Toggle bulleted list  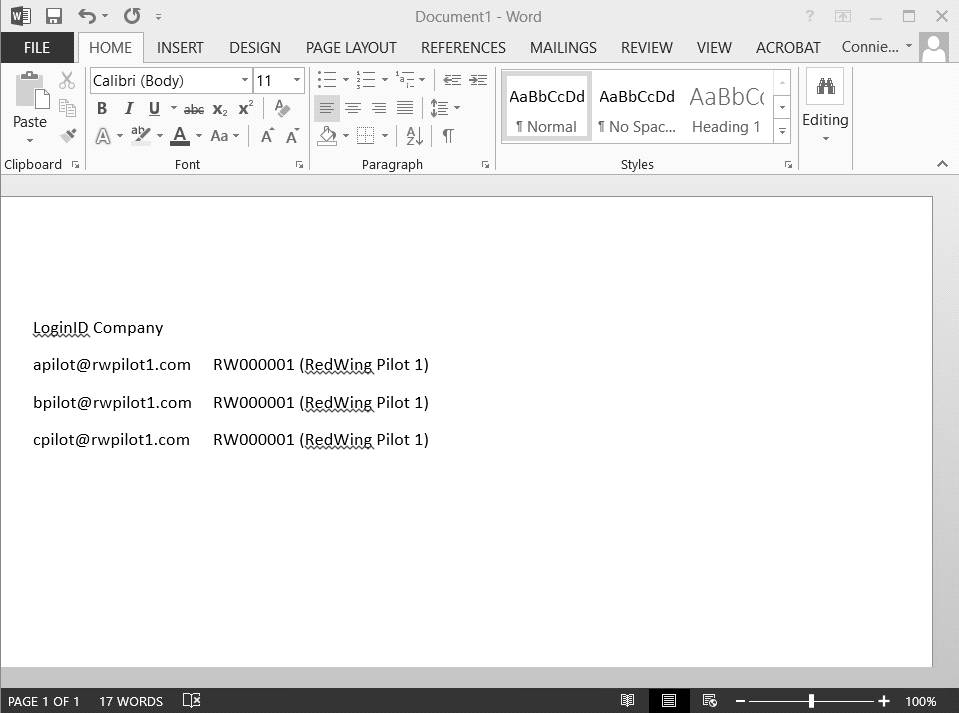coord(327,80)
